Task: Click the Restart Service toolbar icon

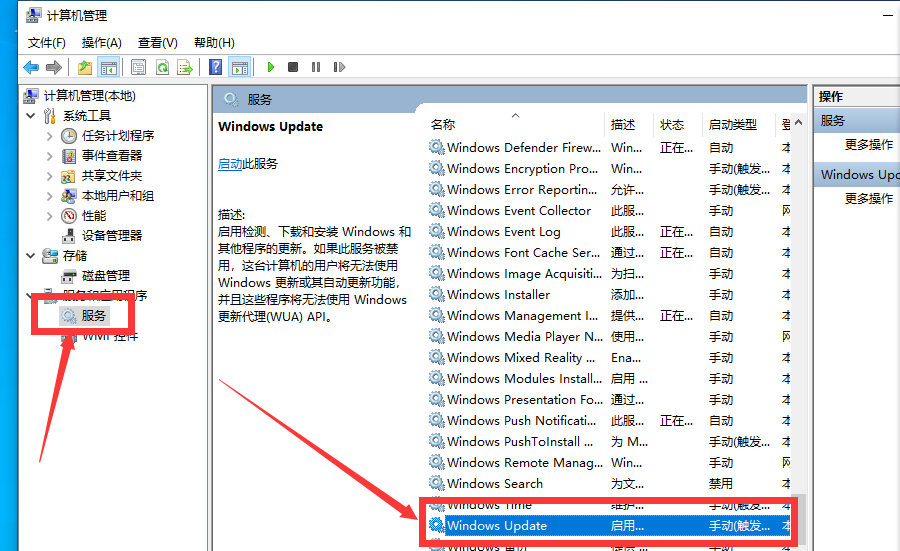Action: pos(338,67)
